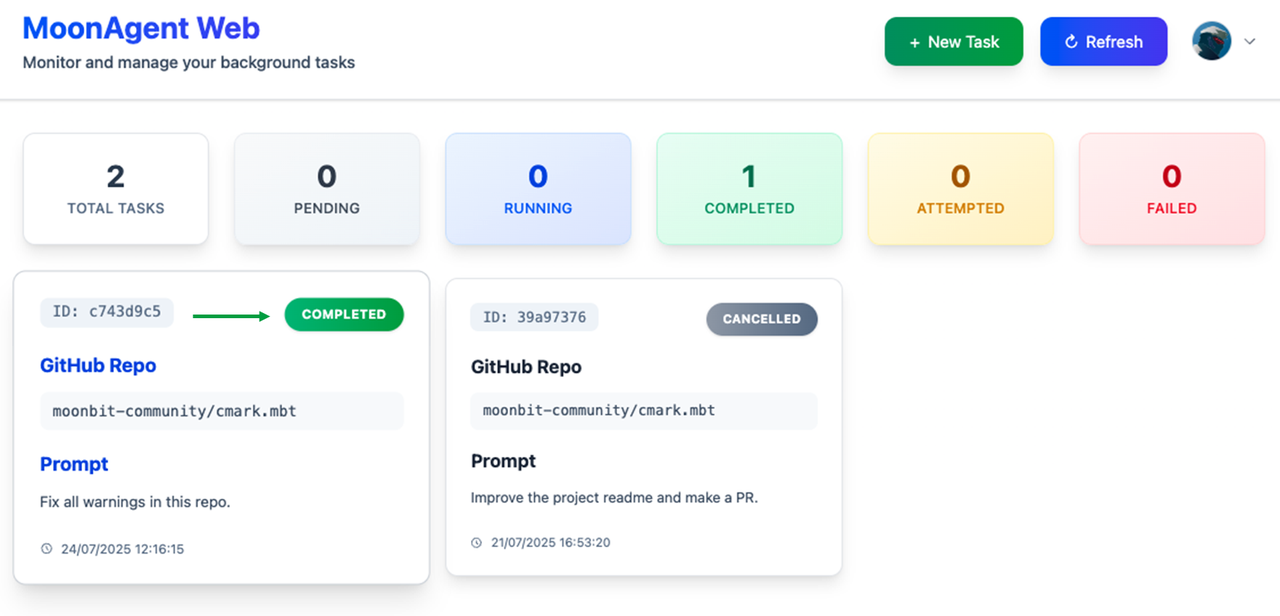Show tasks from the Completed stat card
Image resolution: width=1280 pixels, height=616 pixels.
point(749,189)
